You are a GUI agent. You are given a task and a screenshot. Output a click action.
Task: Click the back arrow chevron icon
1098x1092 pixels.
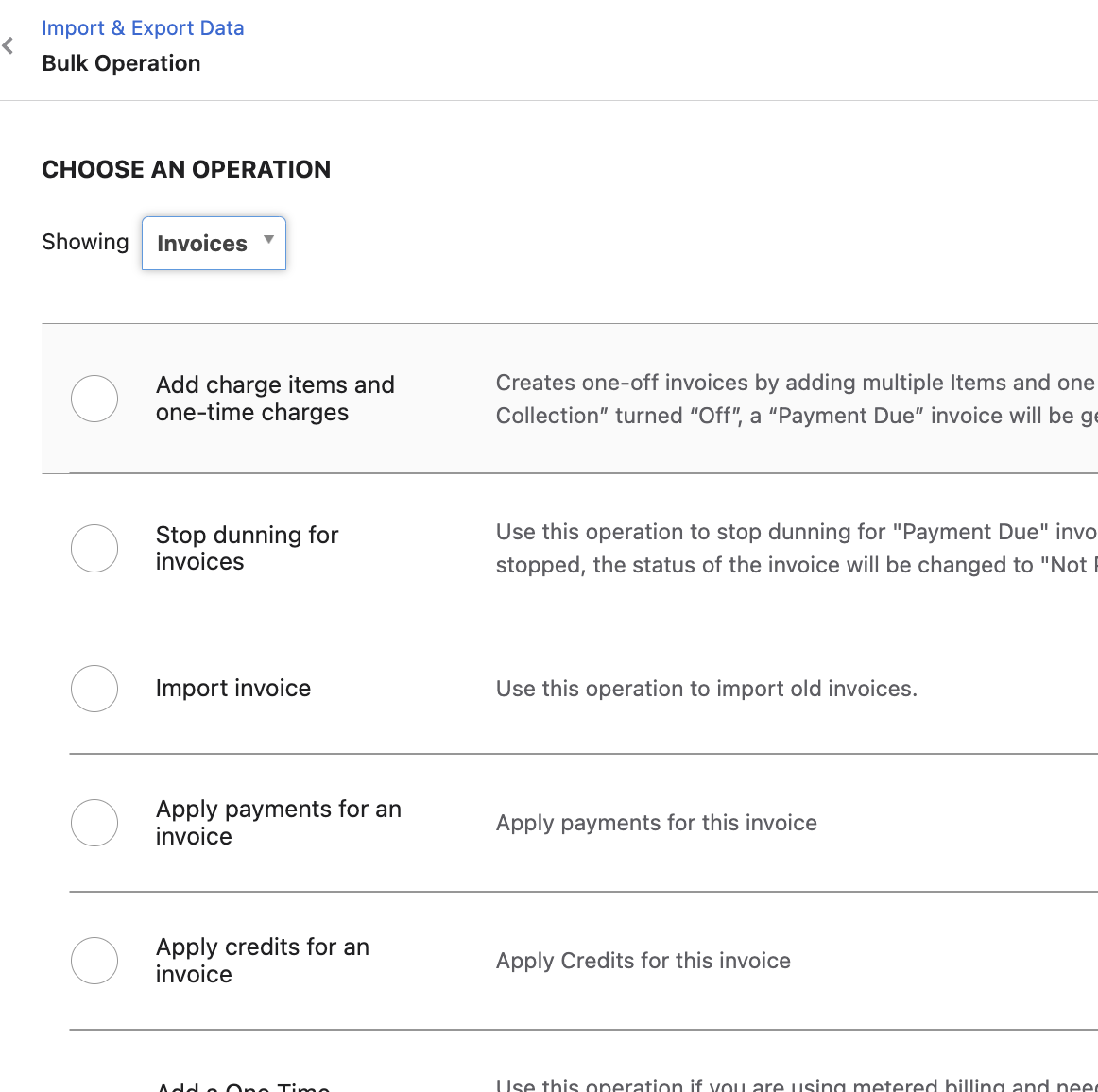(x=9, y=45)
